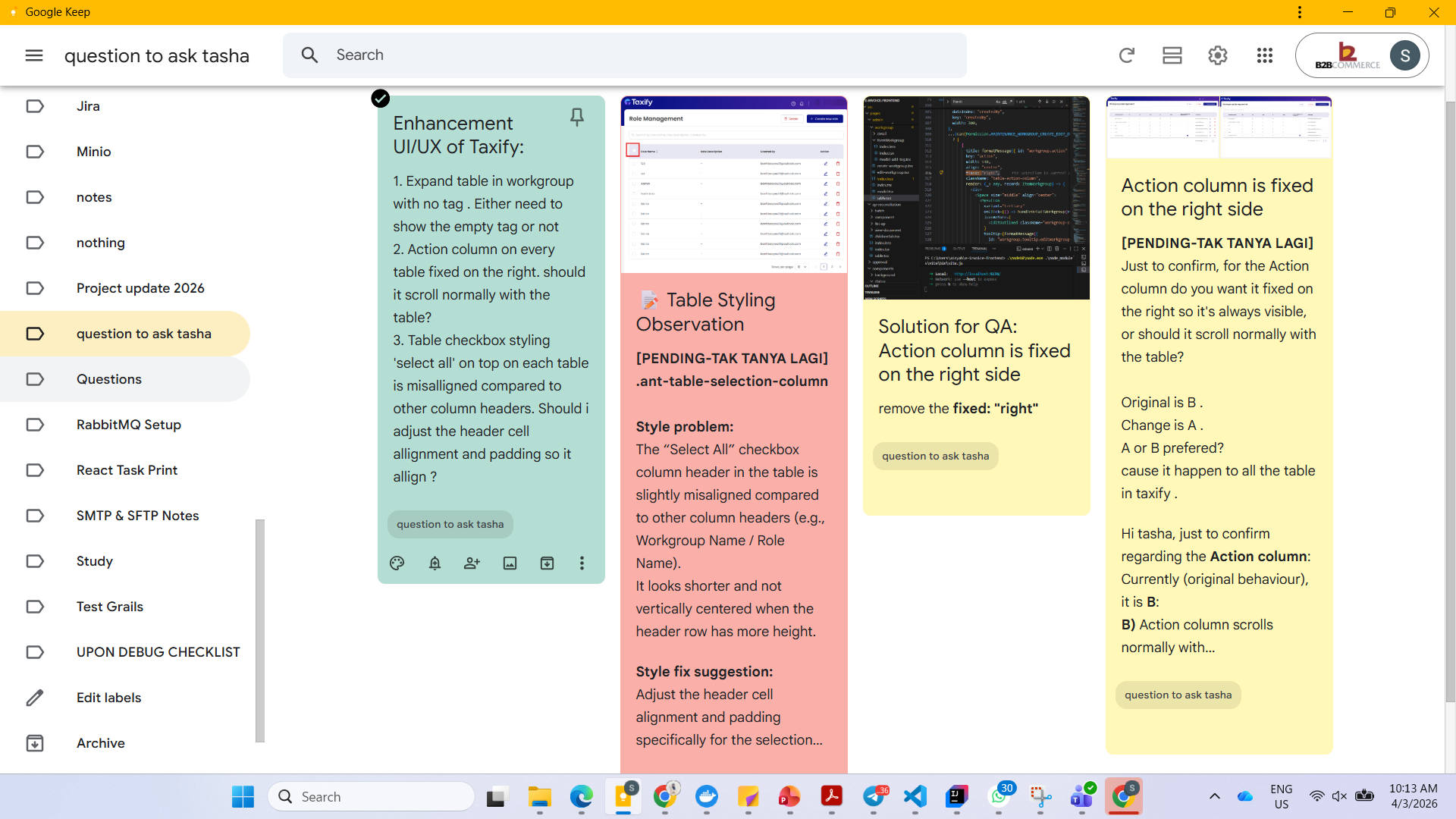The image size is (1456, 819).
Task: Switch Keep to list view
Action: pos(1172,55)
